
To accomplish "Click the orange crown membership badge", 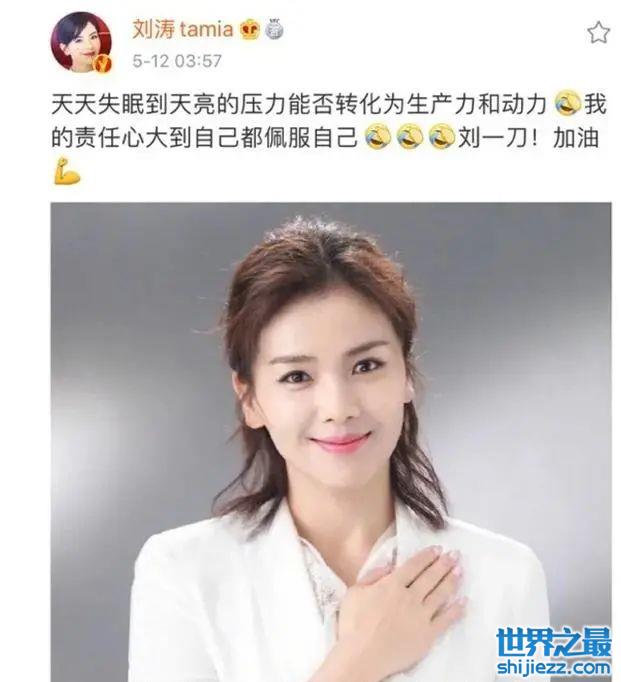I will [250, 30].
